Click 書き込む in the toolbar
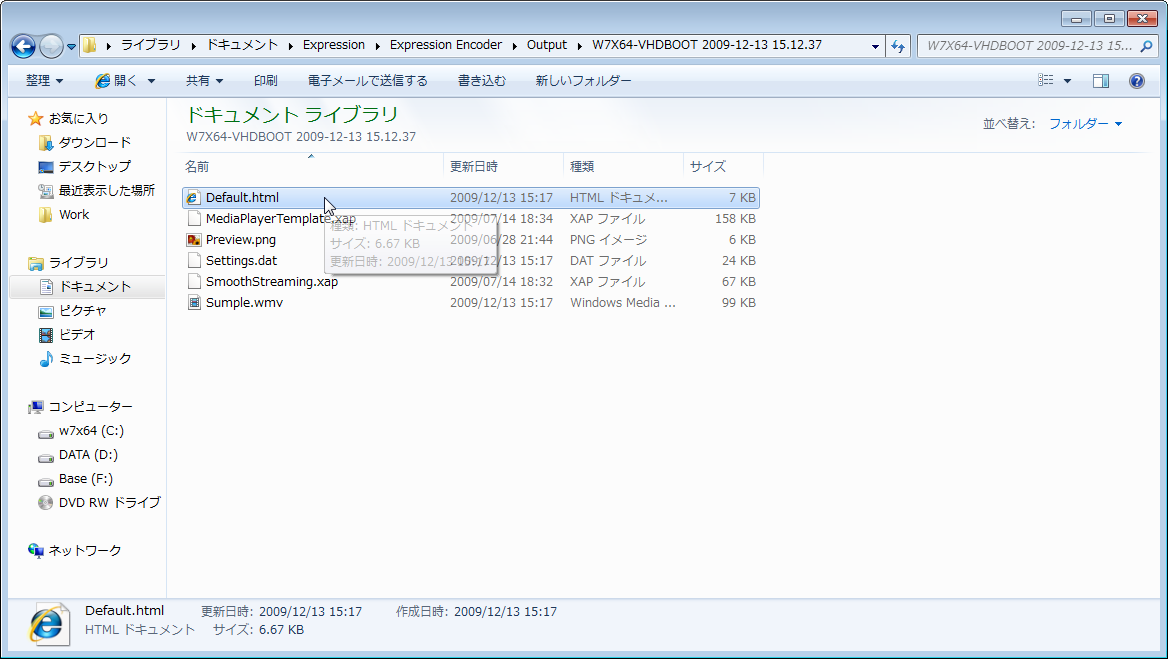 pyautogui.click(x=481, y=80)
